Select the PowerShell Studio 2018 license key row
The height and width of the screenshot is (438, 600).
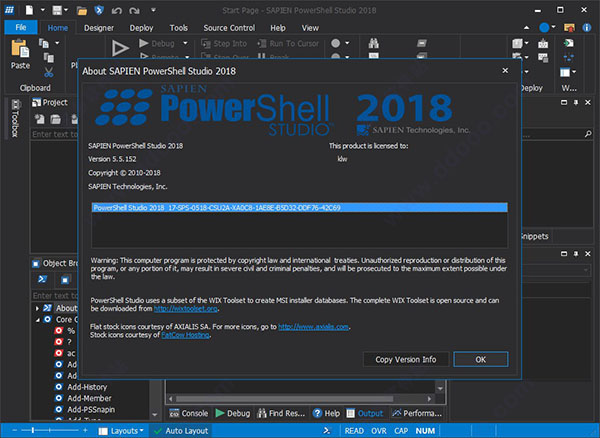click(300, 208)
